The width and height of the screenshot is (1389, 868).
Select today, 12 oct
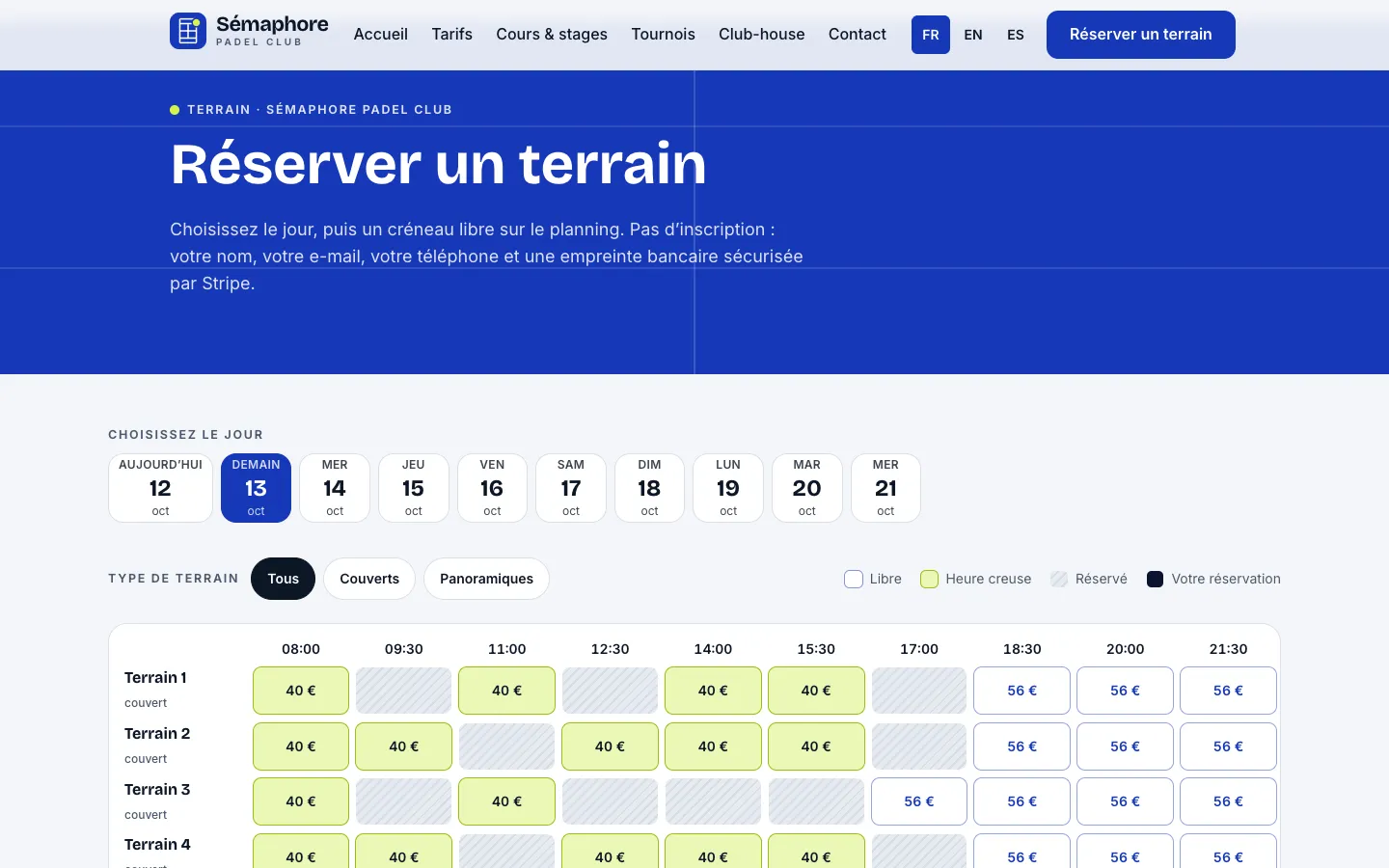tap(160, 488)
